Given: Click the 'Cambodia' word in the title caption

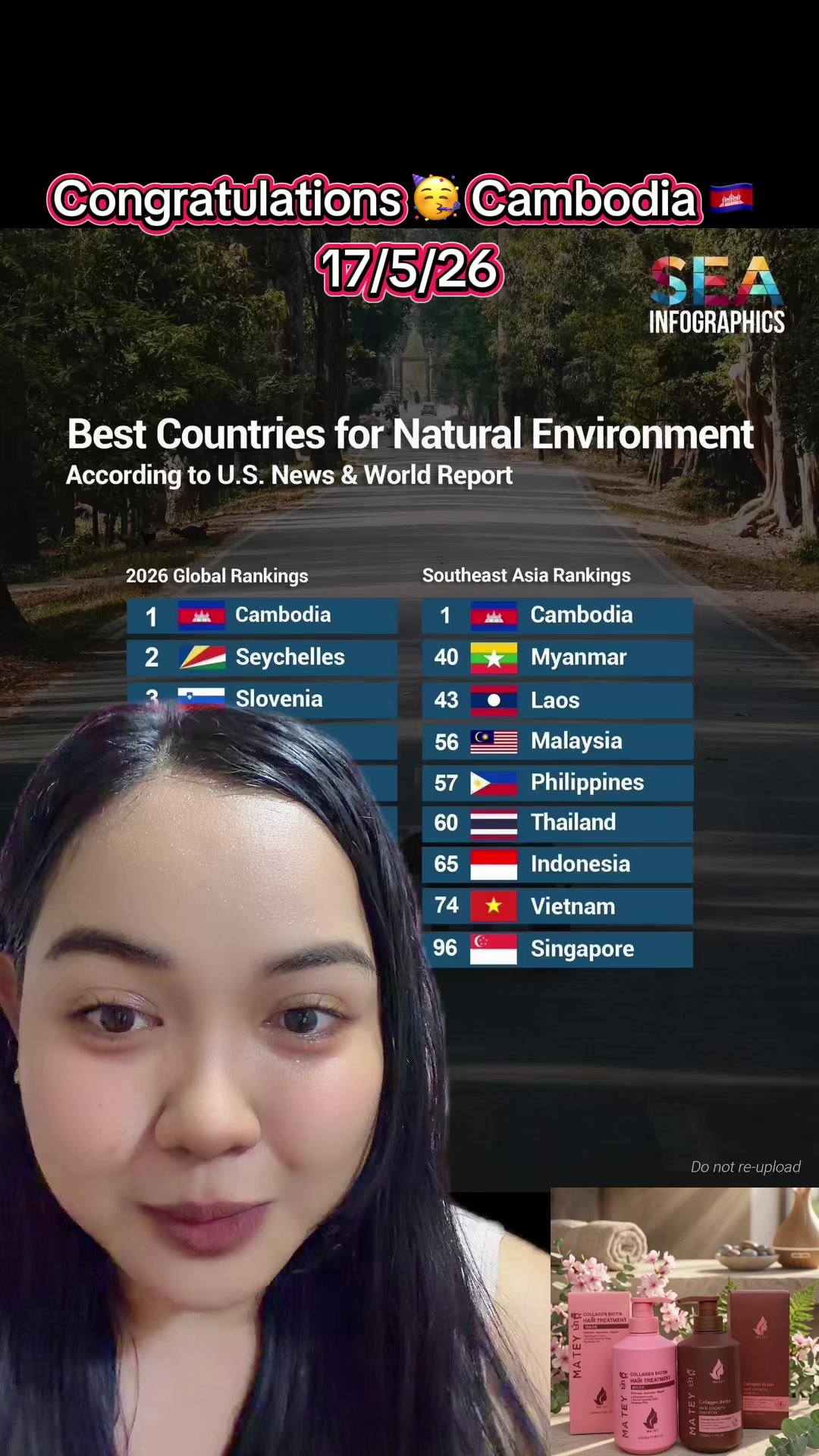Looking at the screenshot, I should (x=585, y=199).
